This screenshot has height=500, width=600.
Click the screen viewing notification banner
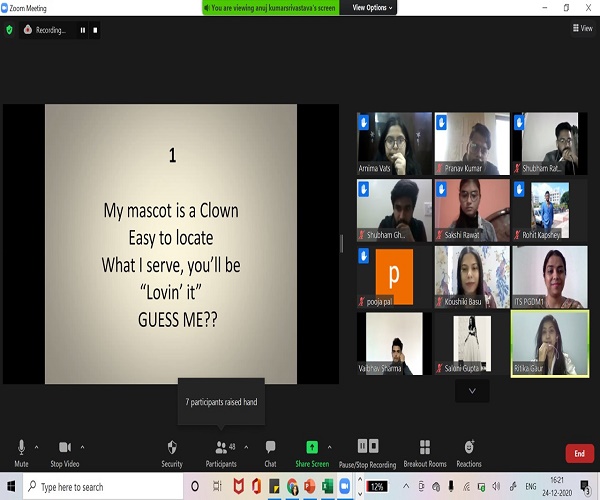[x=271, y=8]
